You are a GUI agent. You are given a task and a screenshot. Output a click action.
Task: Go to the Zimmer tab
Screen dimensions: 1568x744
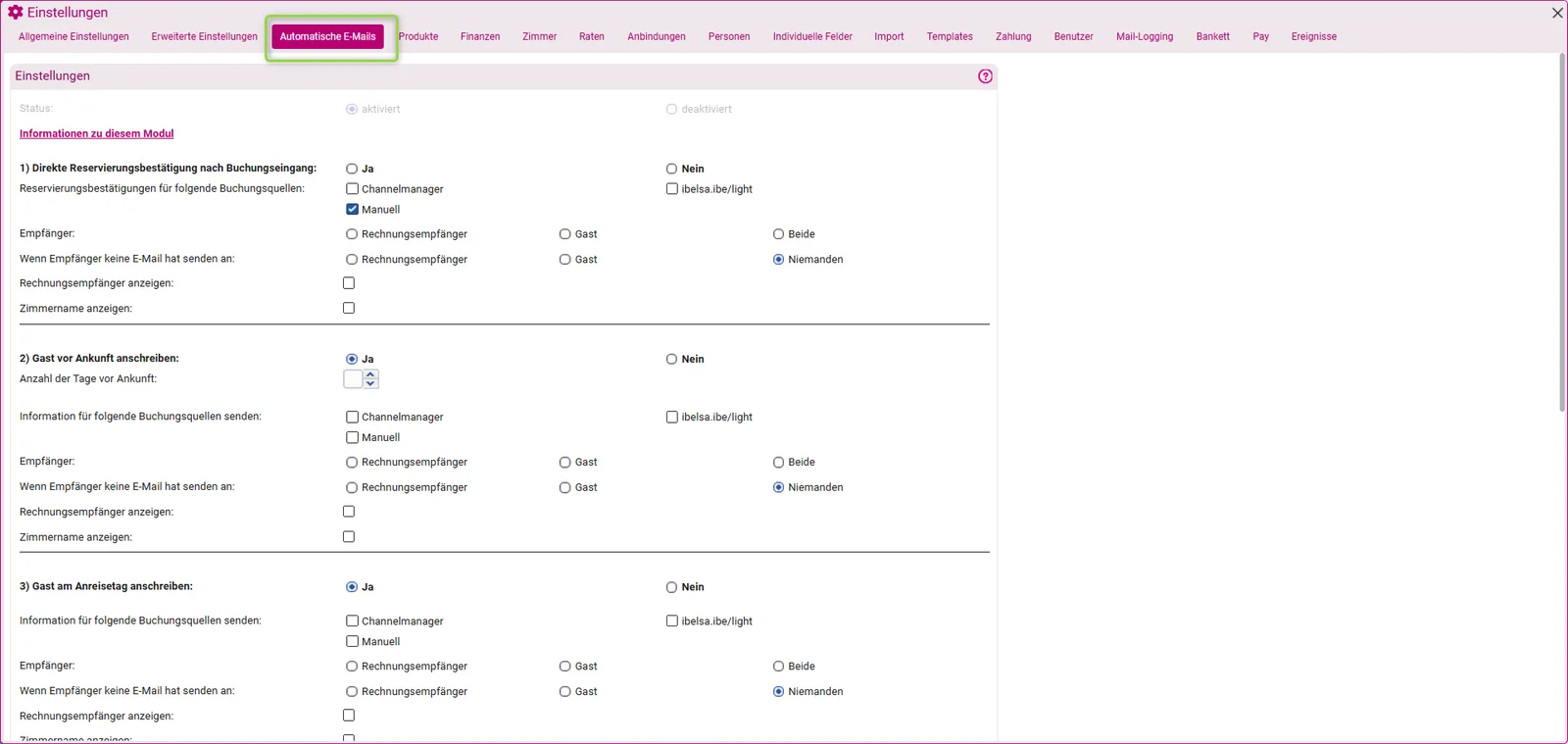[539, 37]
